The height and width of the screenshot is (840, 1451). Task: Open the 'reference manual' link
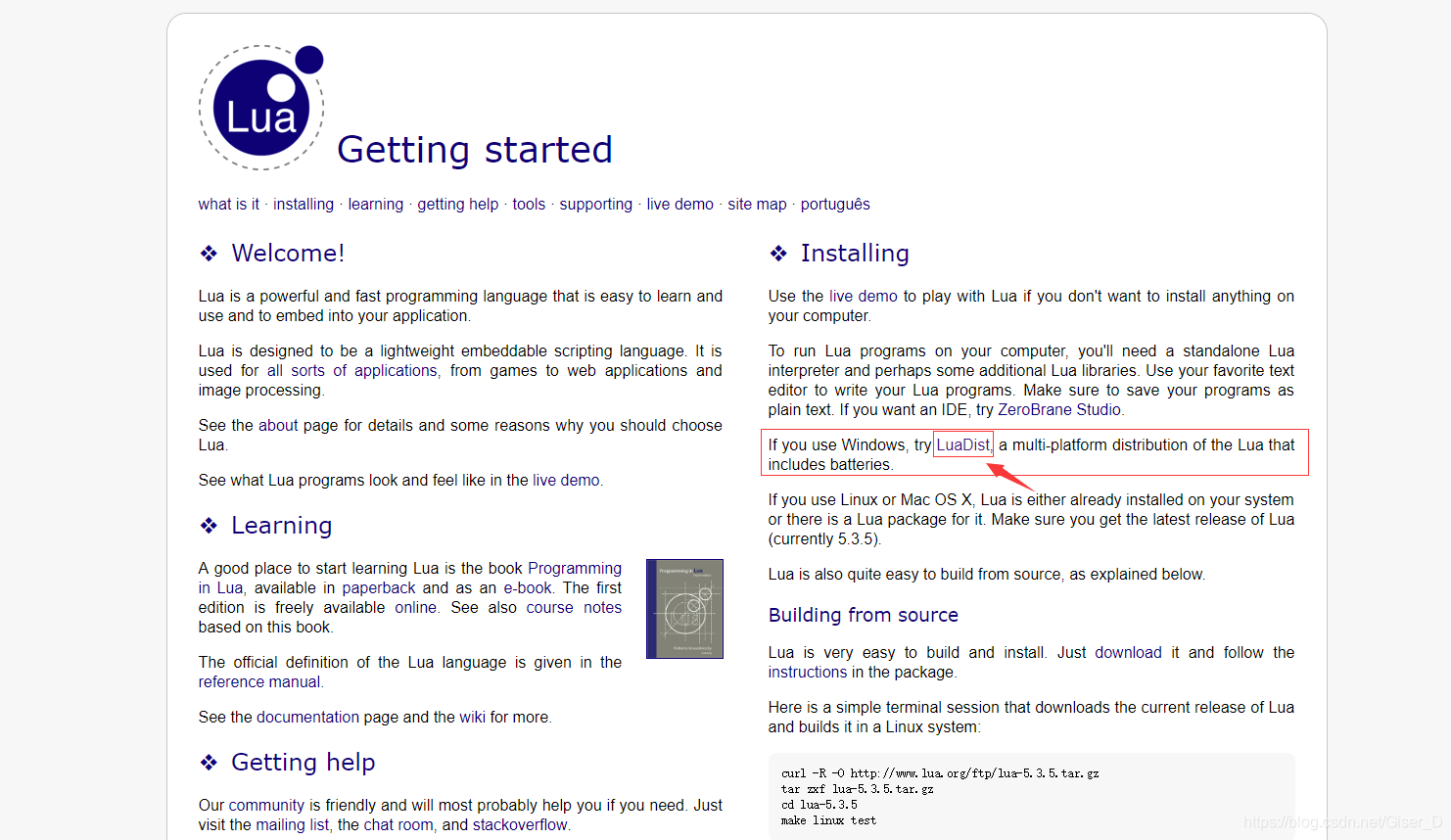[259, 681]
